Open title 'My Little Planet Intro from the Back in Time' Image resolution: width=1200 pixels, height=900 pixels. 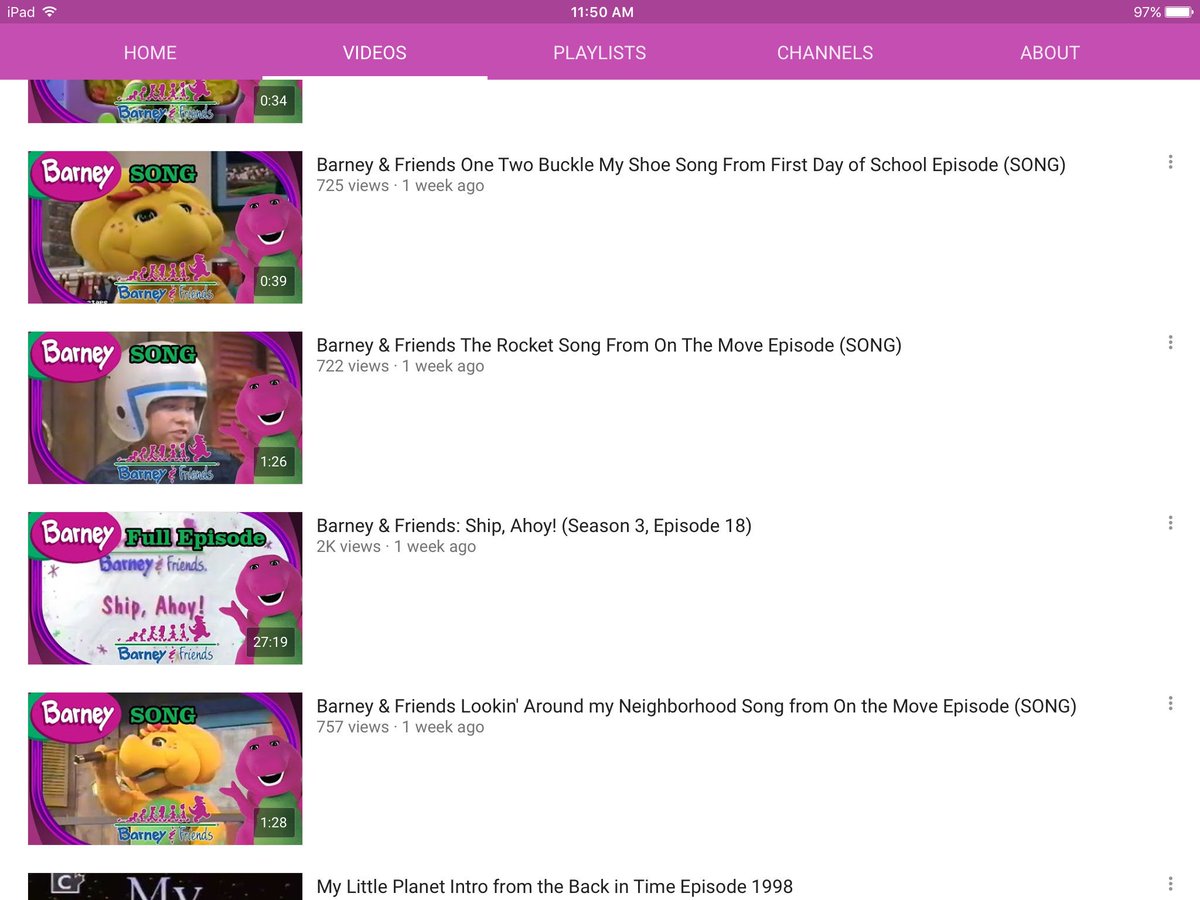(x=555, y=886)
